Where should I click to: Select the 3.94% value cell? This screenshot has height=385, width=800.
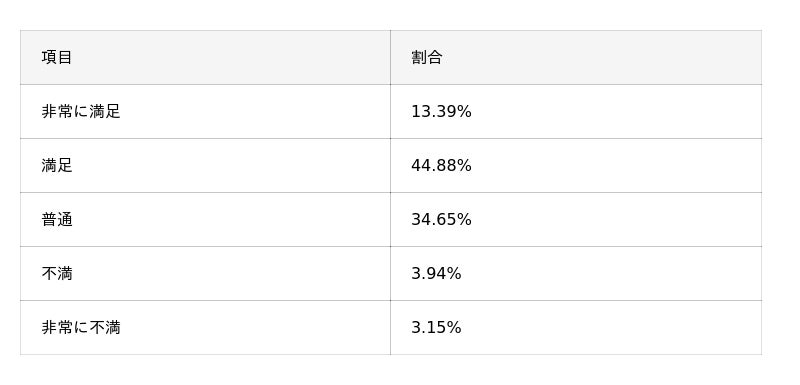point(436,274)
